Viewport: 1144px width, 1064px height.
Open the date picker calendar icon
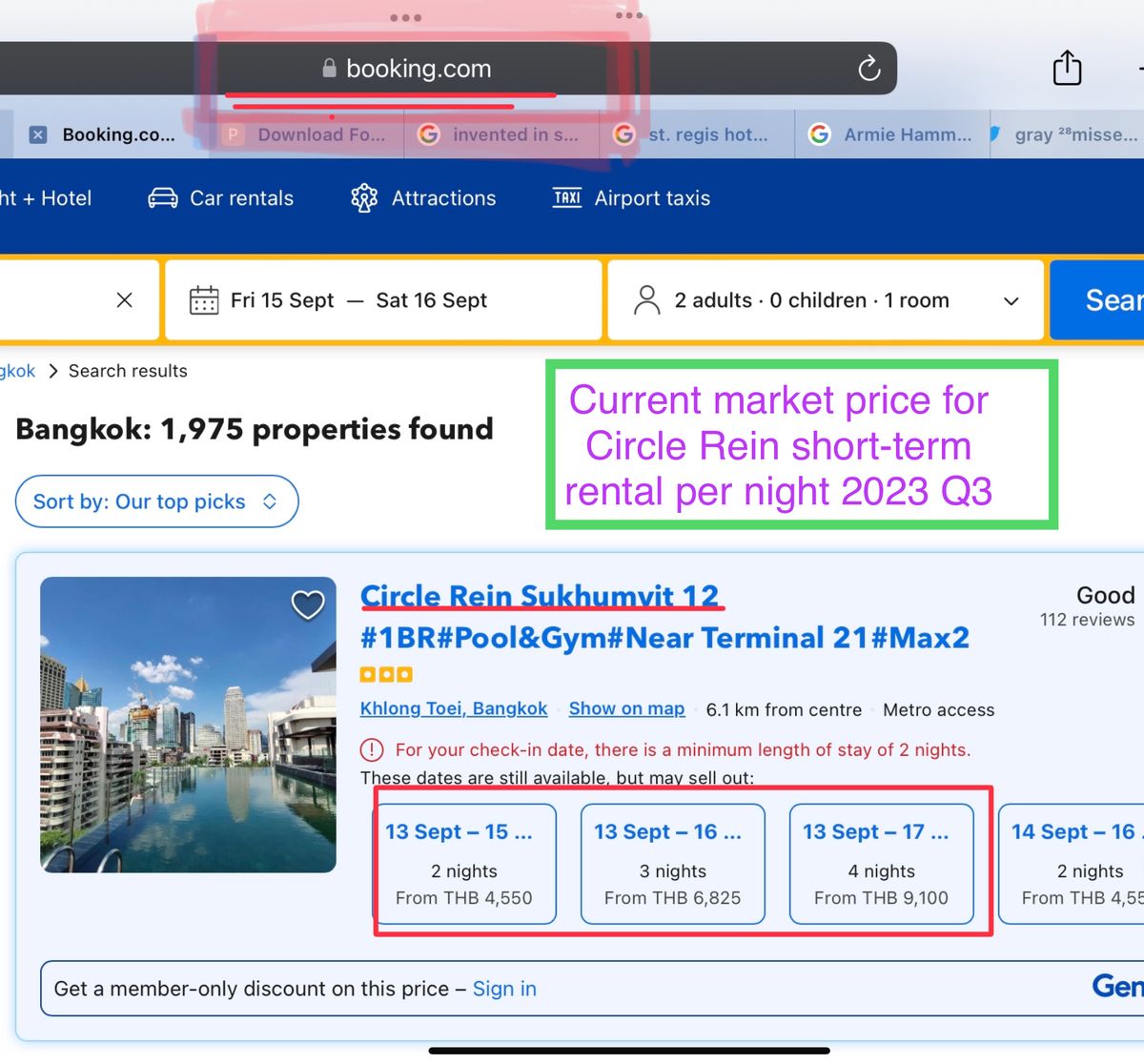pyautogui.click(x=204, y=300)
